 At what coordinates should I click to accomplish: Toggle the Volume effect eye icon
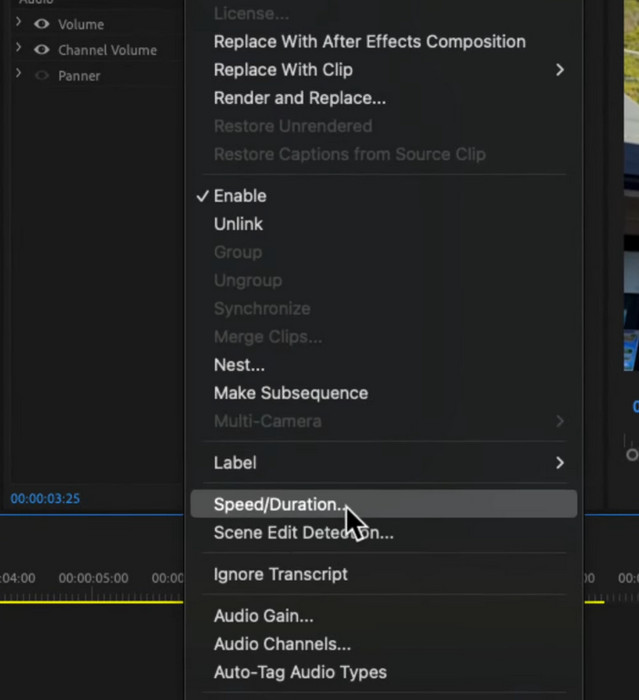point(42,24)
